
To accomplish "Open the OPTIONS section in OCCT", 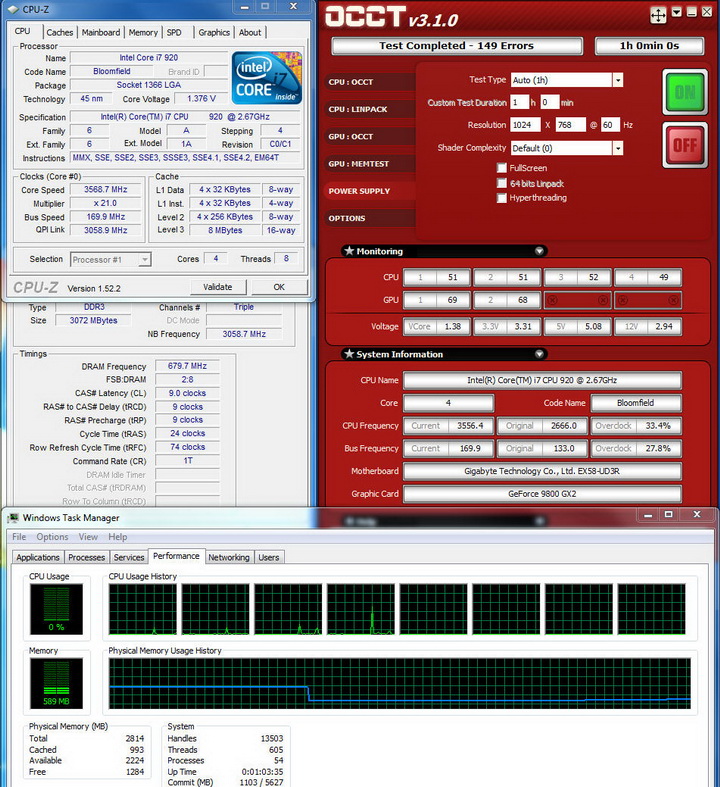I will click(370, 218).
